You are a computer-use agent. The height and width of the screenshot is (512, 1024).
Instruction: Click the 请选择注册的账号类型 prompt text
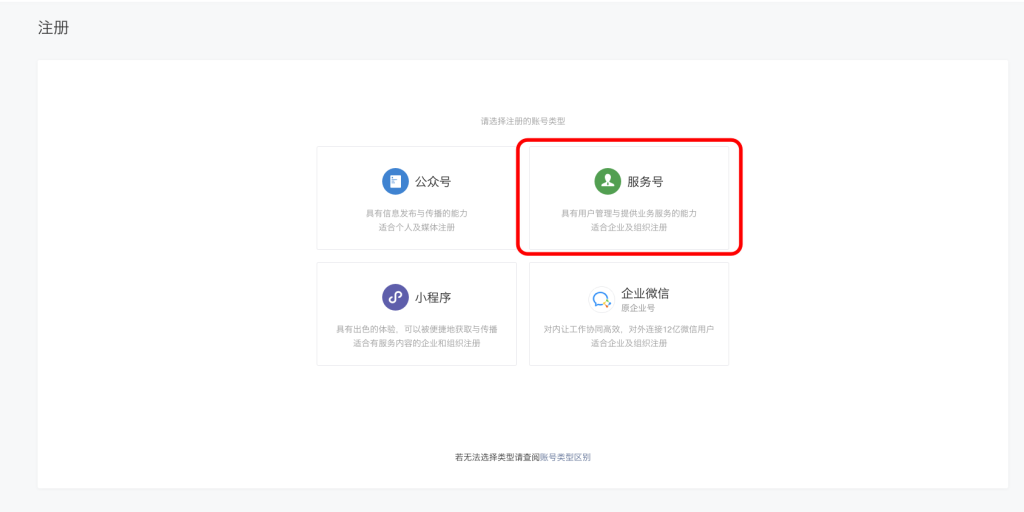click(x=522, y=121)
